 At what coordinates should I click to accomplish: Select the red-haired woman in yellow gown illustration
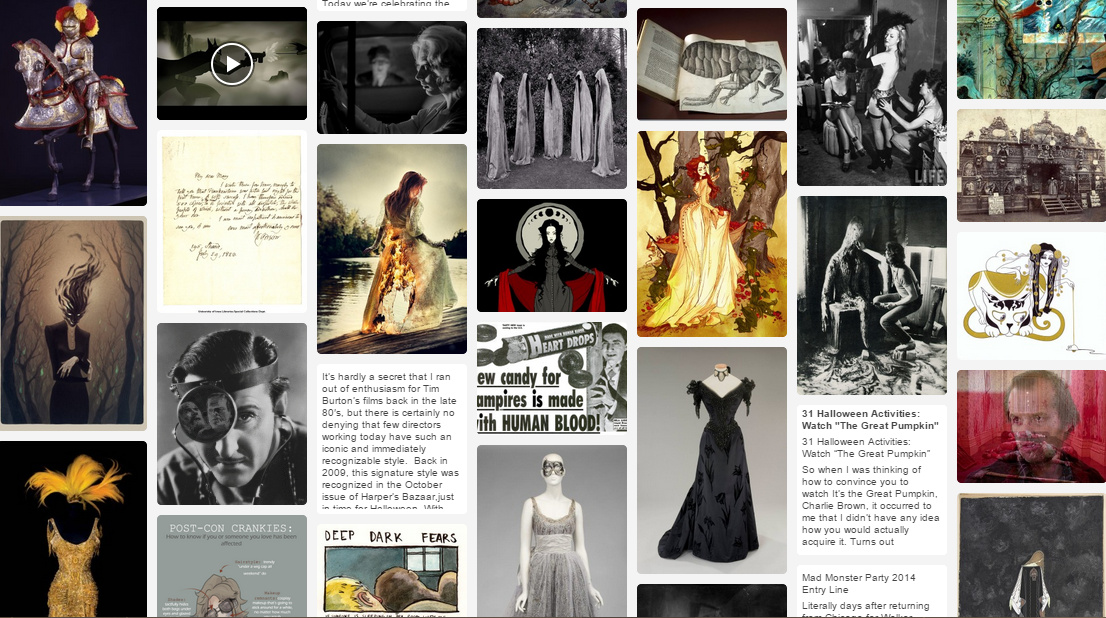712,233
